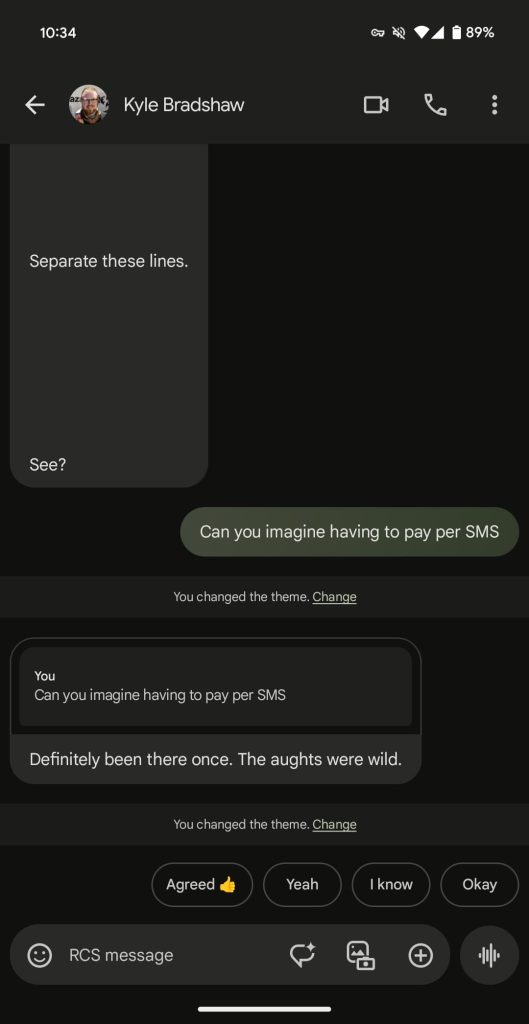529x1024 pixels.
Task: Open the emoji picker in the message bar
Action: tap(39, 955)
